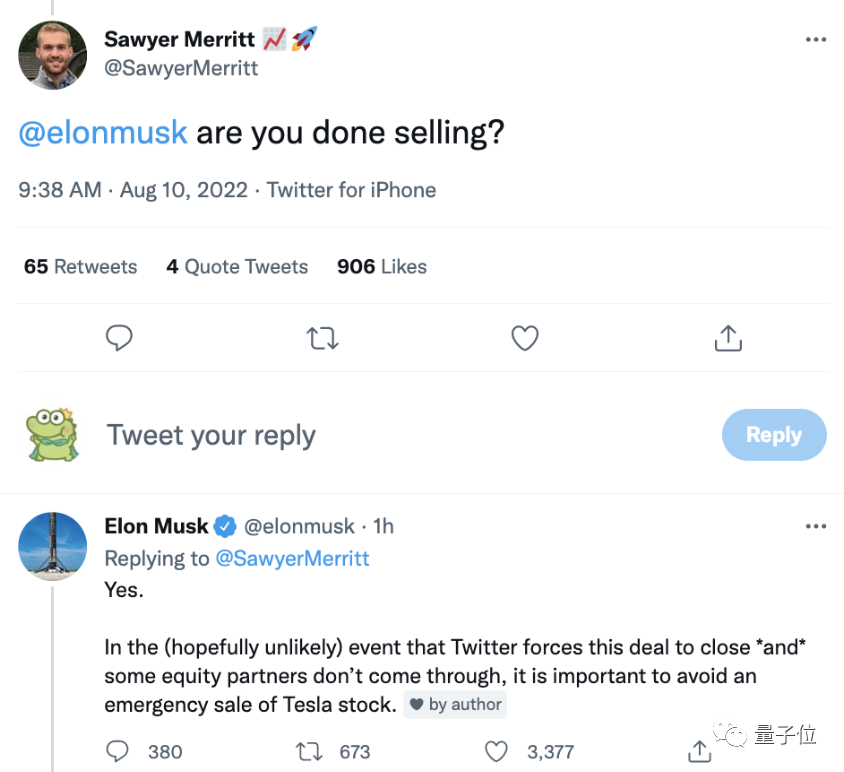Open Sawyer Merritt's profile picture
This screenshot has width=844, height=772.
pyautogui.click(x=53, y=55)
